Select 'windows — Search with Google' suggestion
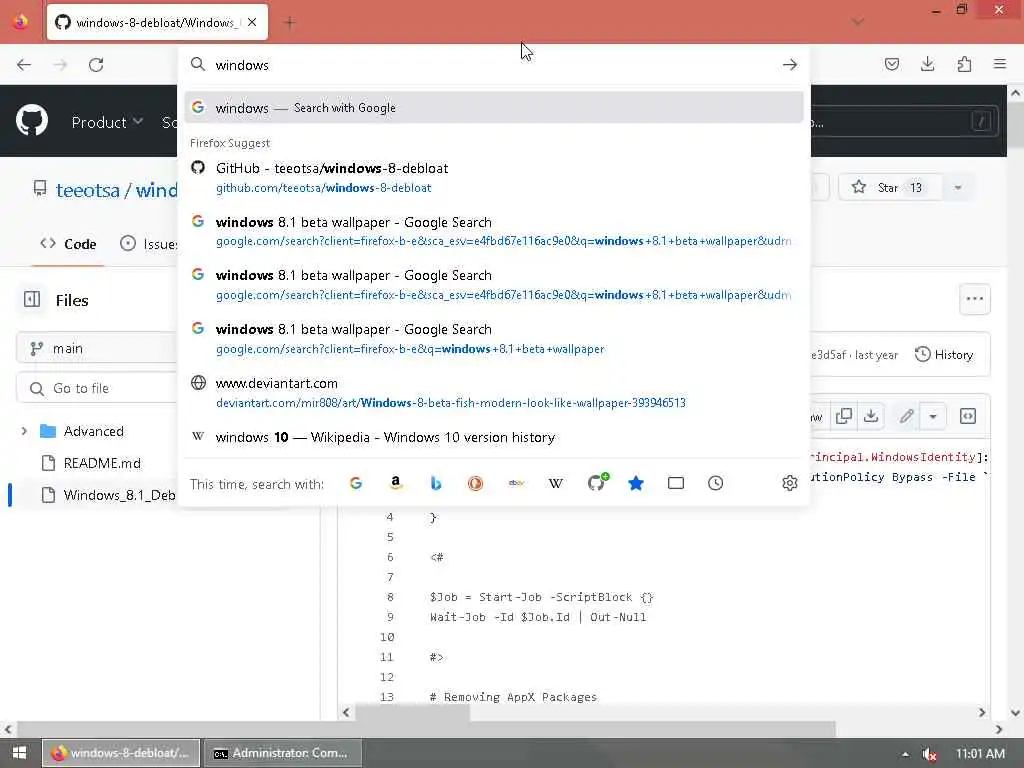The width and height of the screenshot is (1024, 768). click(494, 108)
